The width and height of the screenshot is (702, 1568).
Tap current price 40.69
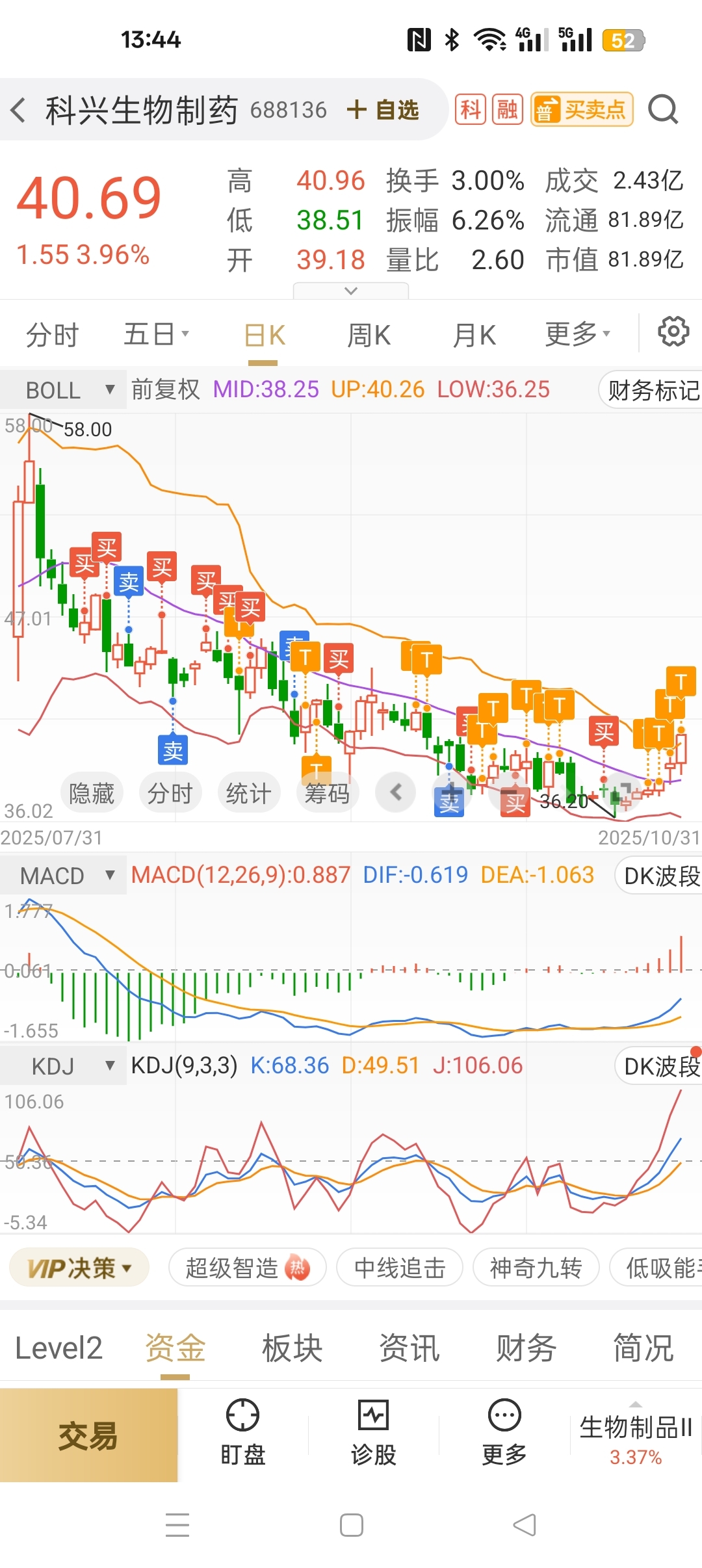point(89,198)
